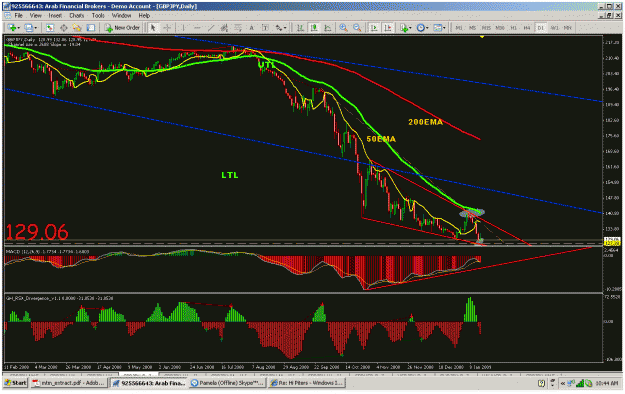
Task: Click the large 129.06 price label
Action: point(37,232)
